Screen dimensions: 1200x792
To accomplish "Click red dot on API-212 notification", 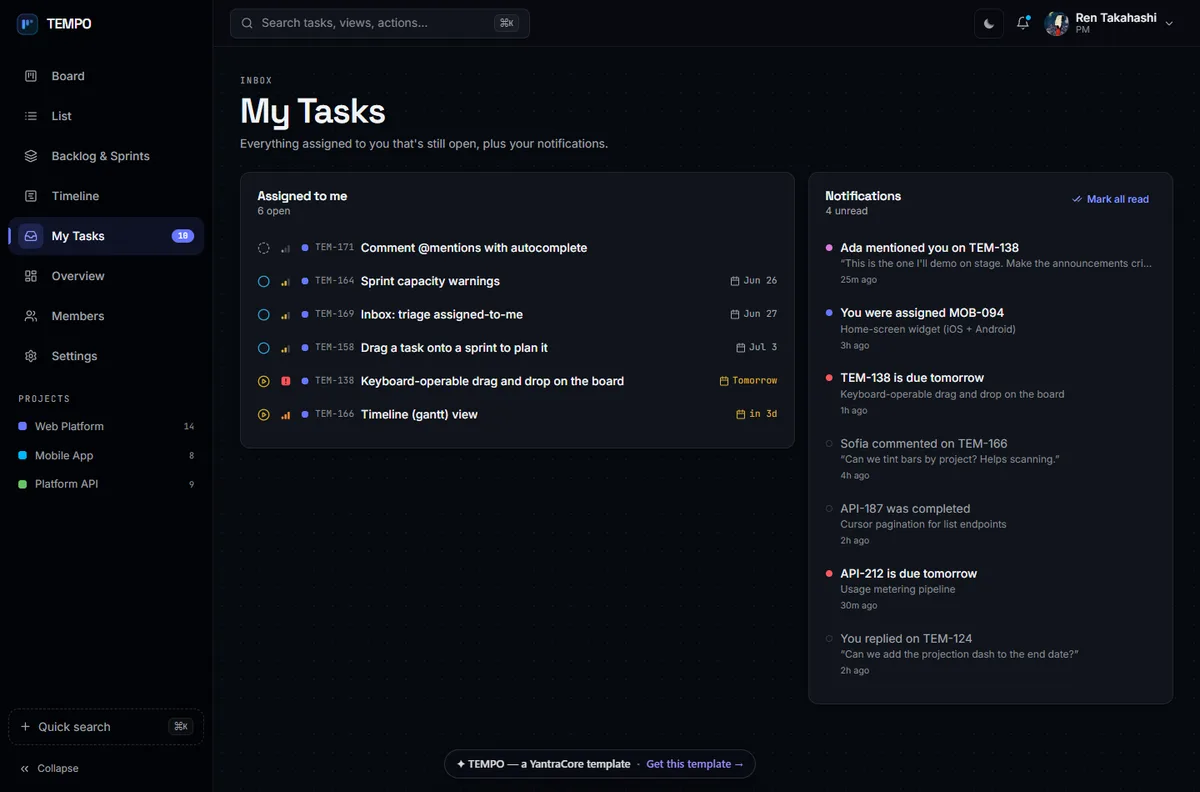I will click(x=829, y=573).
